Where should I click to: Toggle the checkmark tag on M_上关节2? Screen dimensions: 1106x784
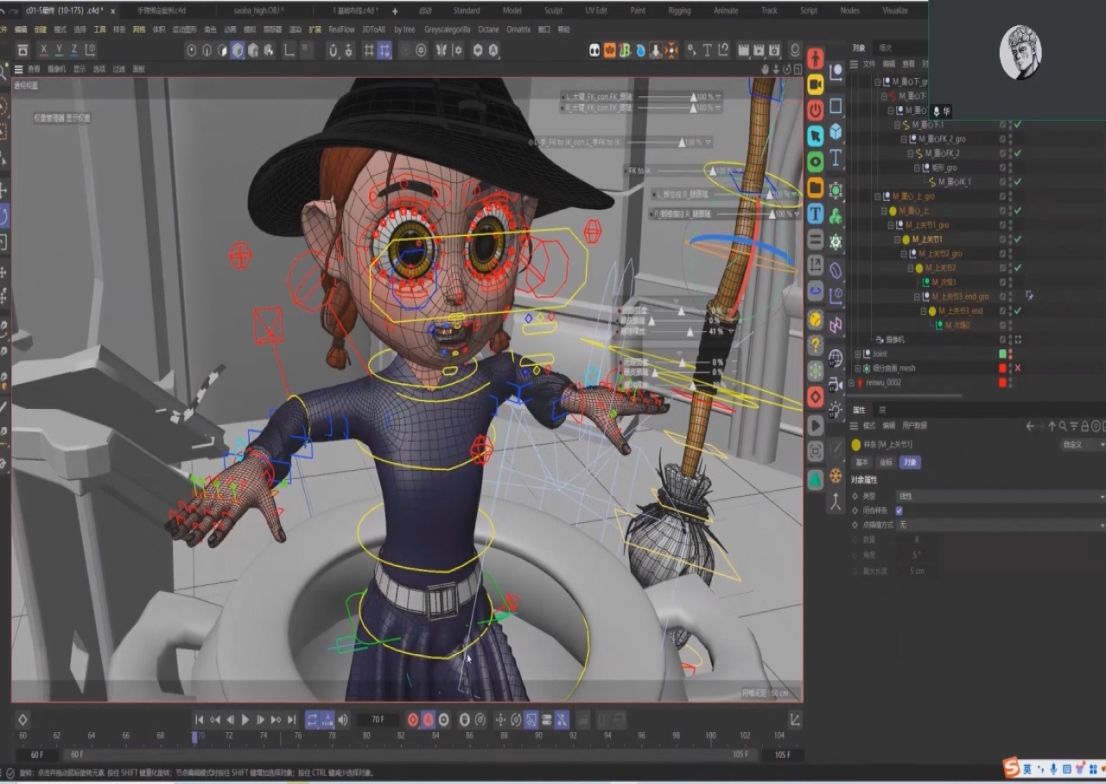(1017, 267)
